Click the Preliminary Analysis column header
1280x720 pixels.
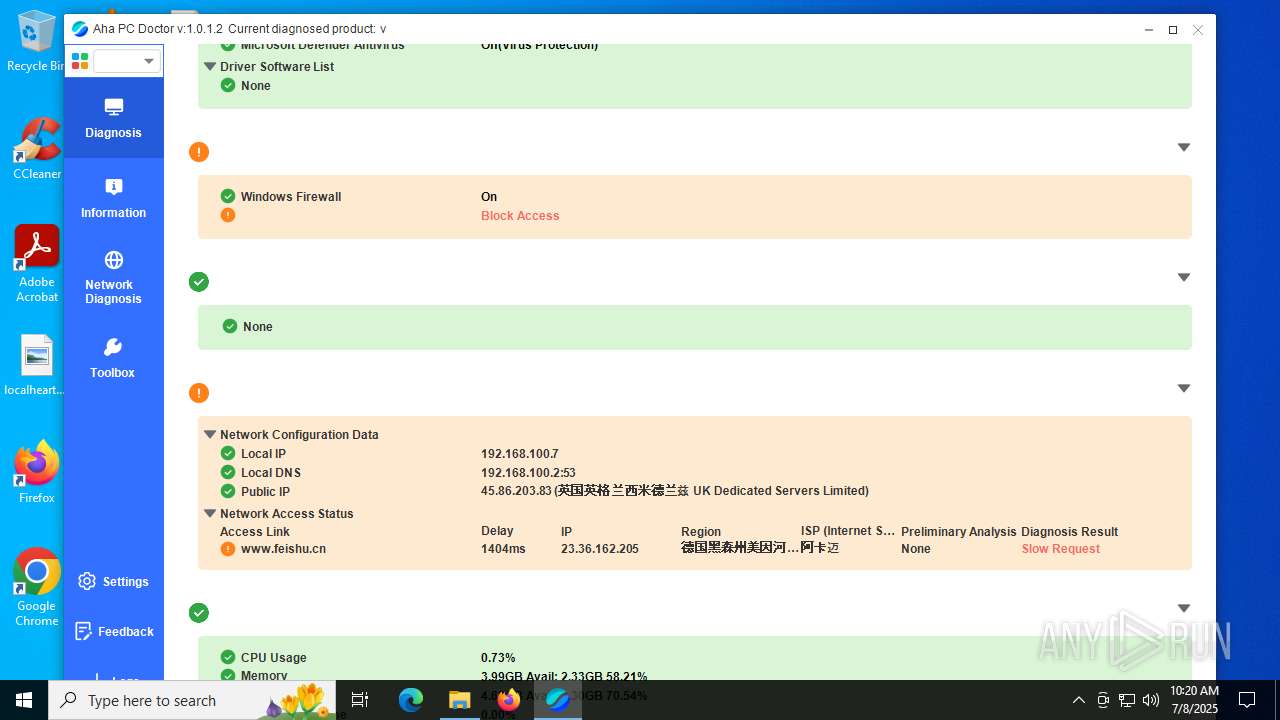(x=959, y=532)
